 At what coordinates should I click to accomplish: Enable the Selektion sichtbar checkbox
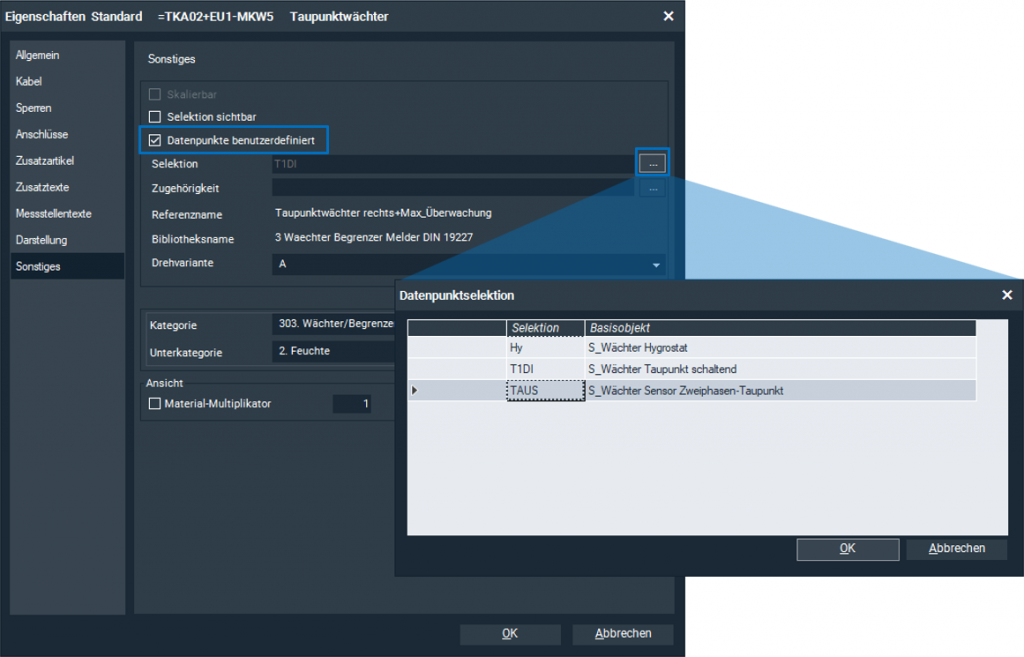(x=155, y=116)
